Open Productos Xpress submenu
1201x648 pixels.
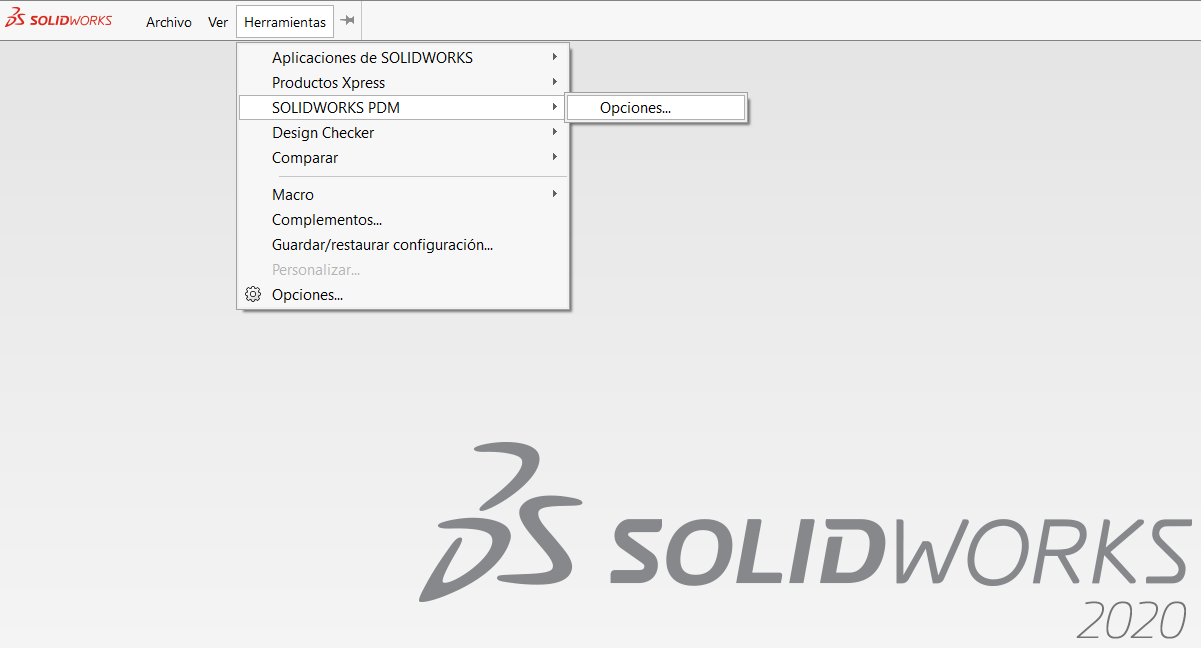tap(403, 83)
